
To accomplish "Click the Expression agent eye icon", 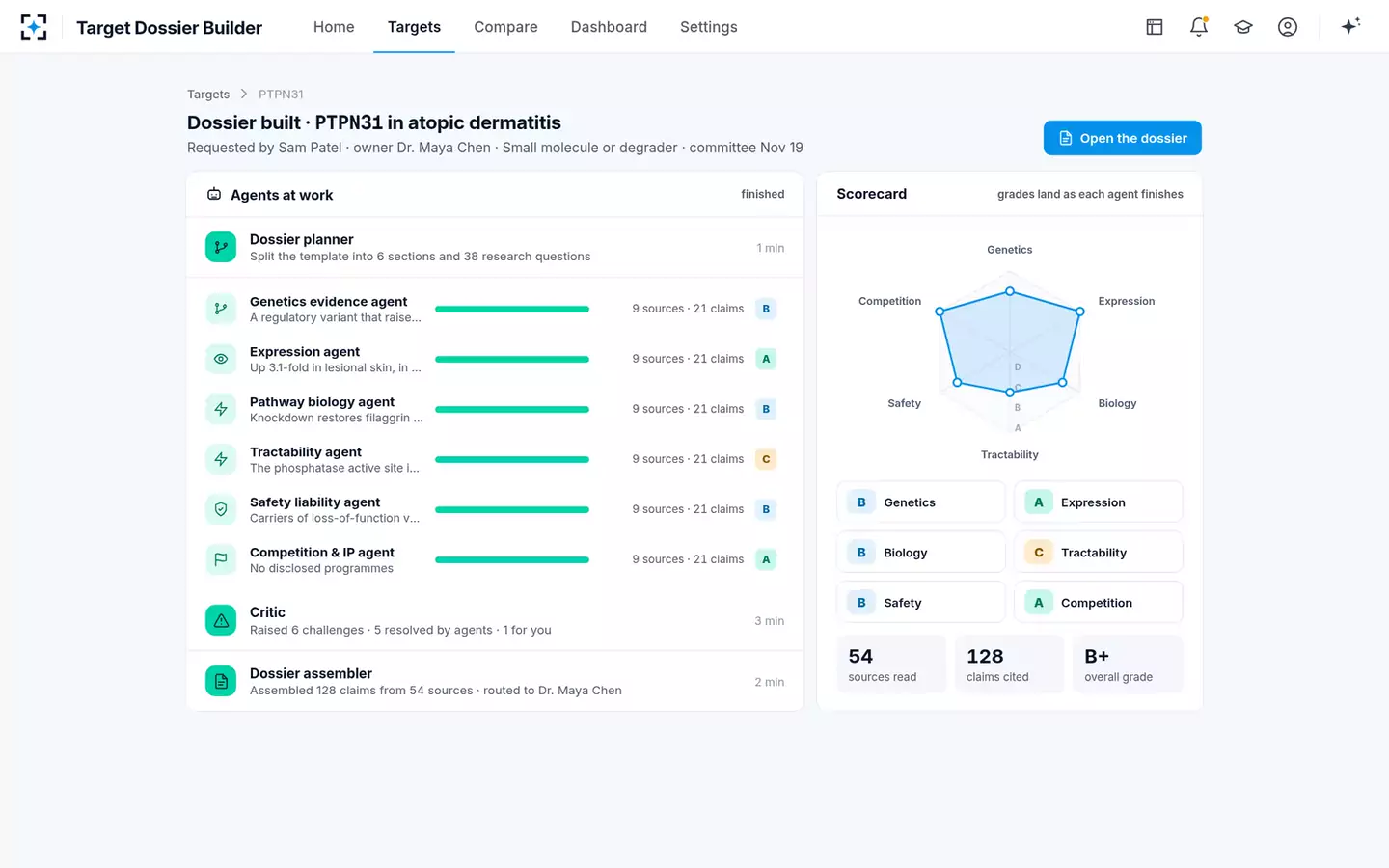I will [x=221, y=359].
